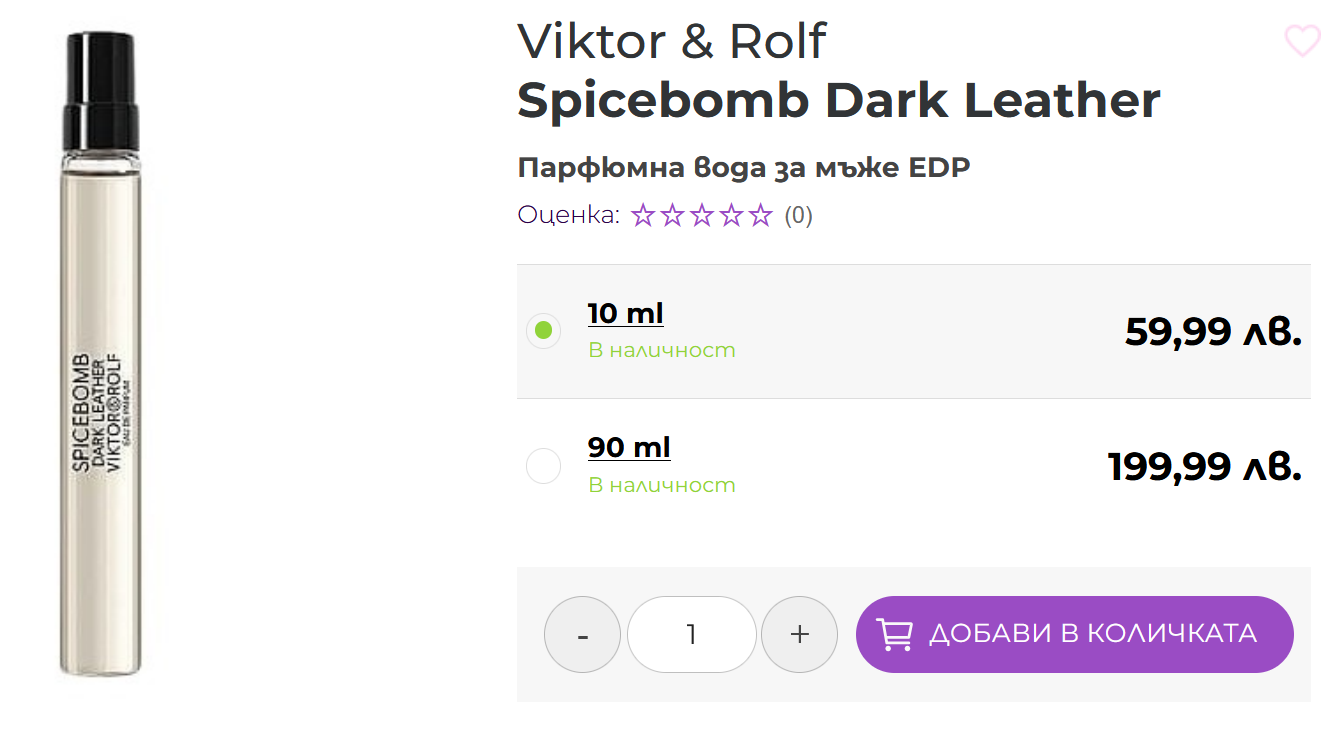The width and height of the screenshot is (1324, 750).
Task: Decrease quantity with the minus button
Action: point(582,634)
